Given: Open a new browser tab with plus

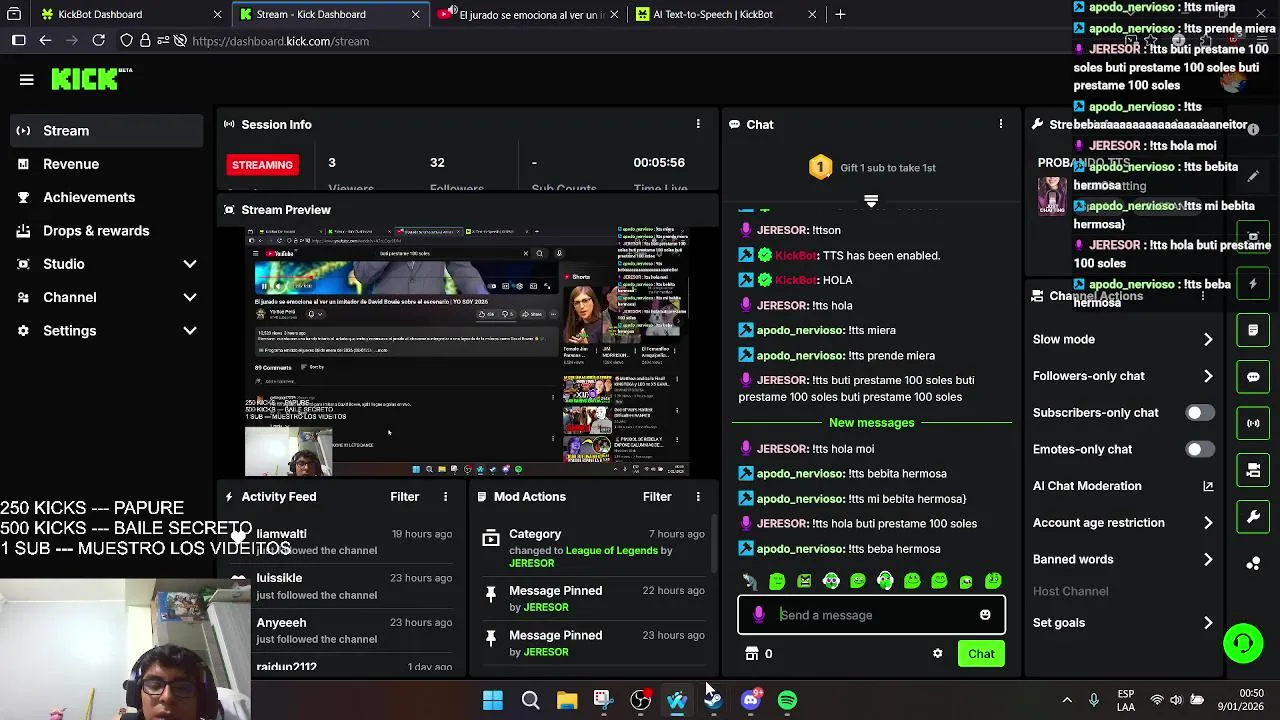Looking at the screenshot, I should click(x=840, y=14).
